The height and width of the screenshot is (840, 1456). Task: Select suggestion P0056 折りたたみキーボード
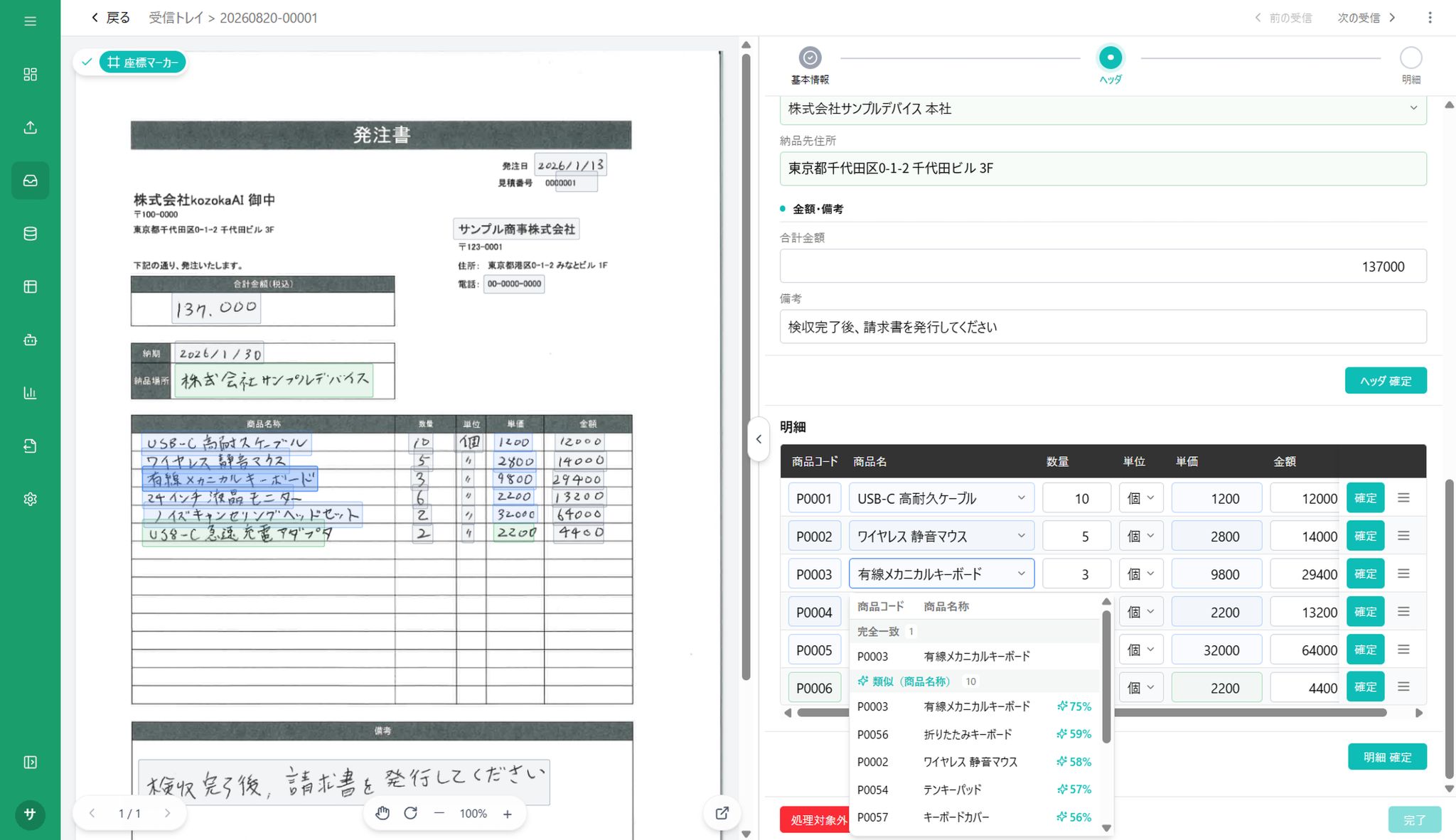[975, 734]
